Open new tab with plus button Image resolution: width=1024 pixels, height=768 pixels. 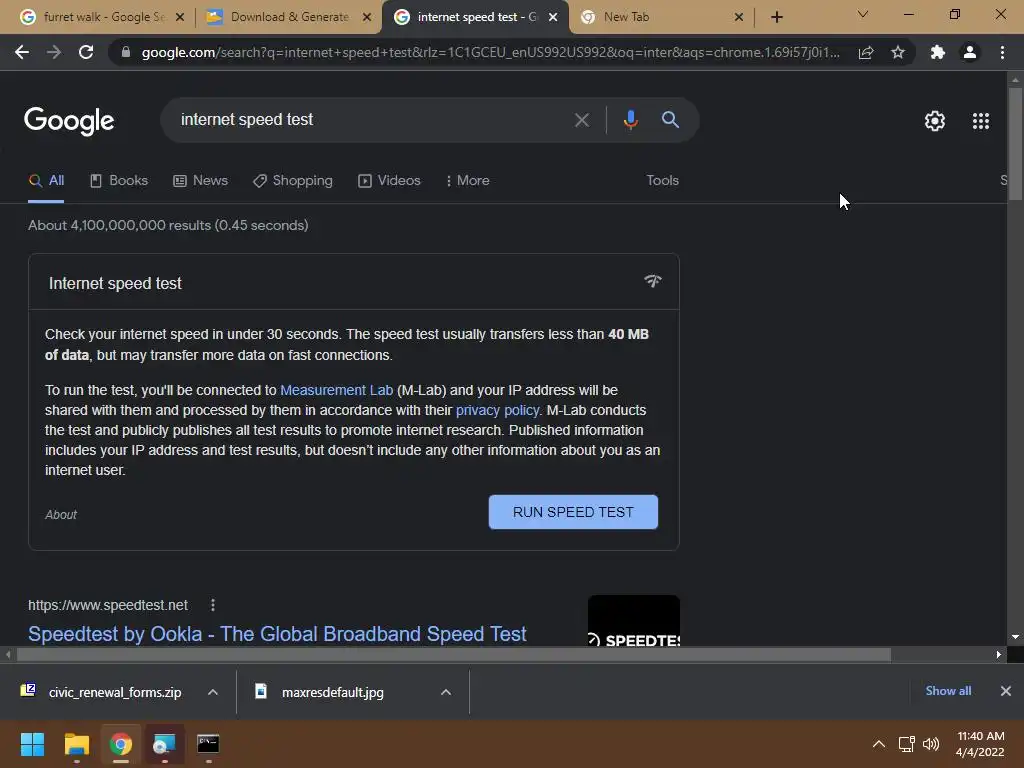(776, 17)
